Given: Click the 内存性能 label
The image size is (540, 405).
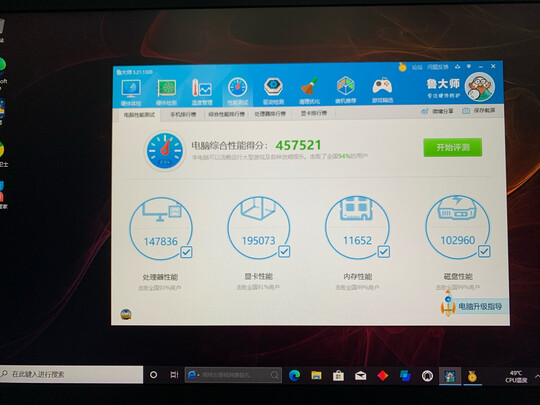Looking at the screenshot, I should 357,276.
